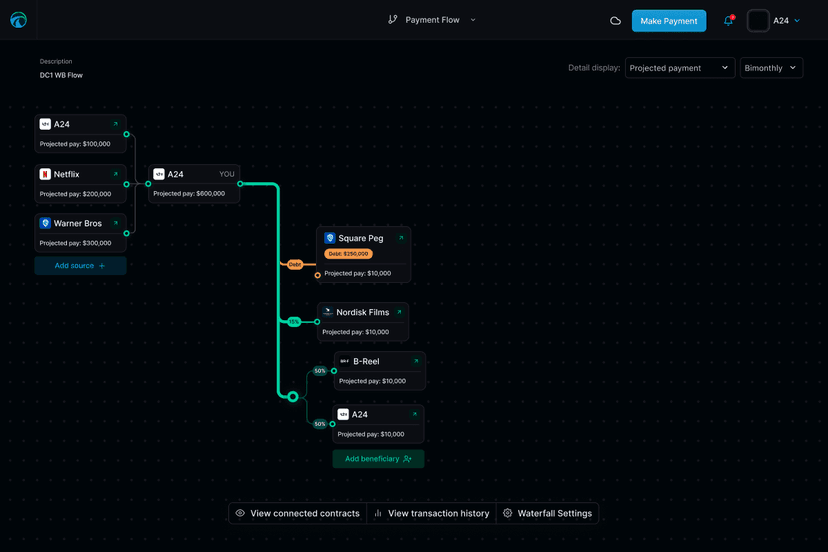Open Square Peg node's arrow link icon
Image resolution: width=828 pixels, height=552 pixels.
click(x=401, y=238)
